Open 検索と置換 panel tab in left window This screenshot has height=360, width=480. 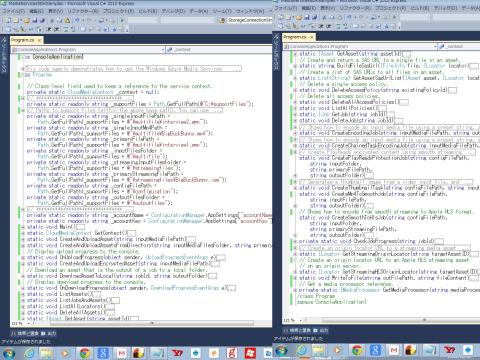(25, 333)
